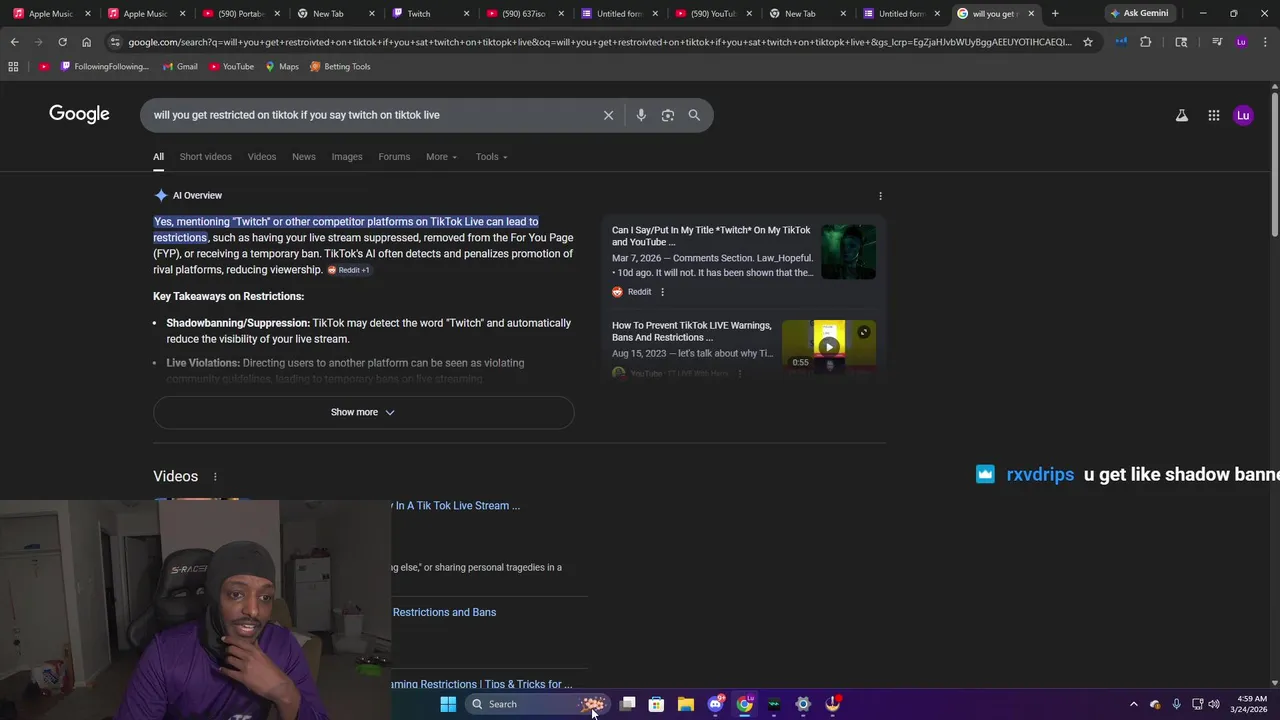Expand AI Overview with Show more
Image resolution: width=1280 pixels, height=720 pixels.
tap(363, 412)
